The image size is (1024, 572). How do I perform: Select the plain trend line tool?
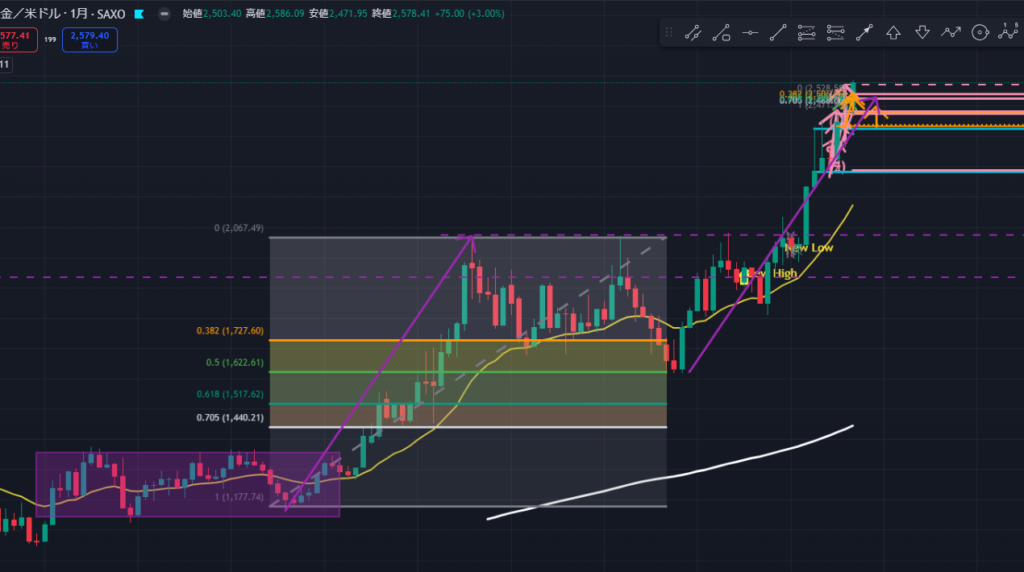(778, 33)
